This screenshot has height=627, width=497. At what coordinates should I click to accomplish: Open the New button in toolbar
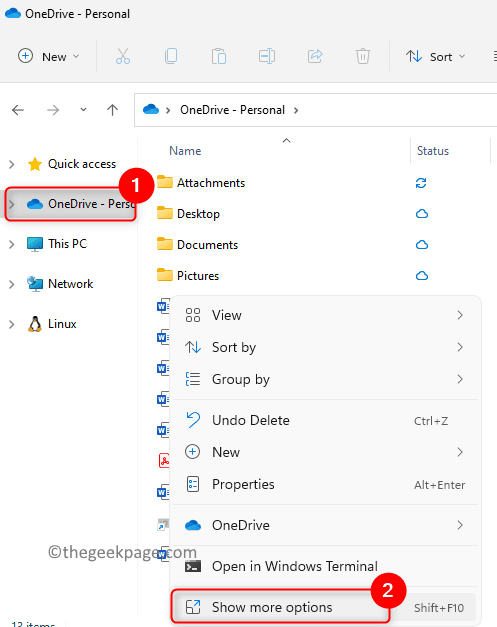pyautogui.click(x=48, y=56)
